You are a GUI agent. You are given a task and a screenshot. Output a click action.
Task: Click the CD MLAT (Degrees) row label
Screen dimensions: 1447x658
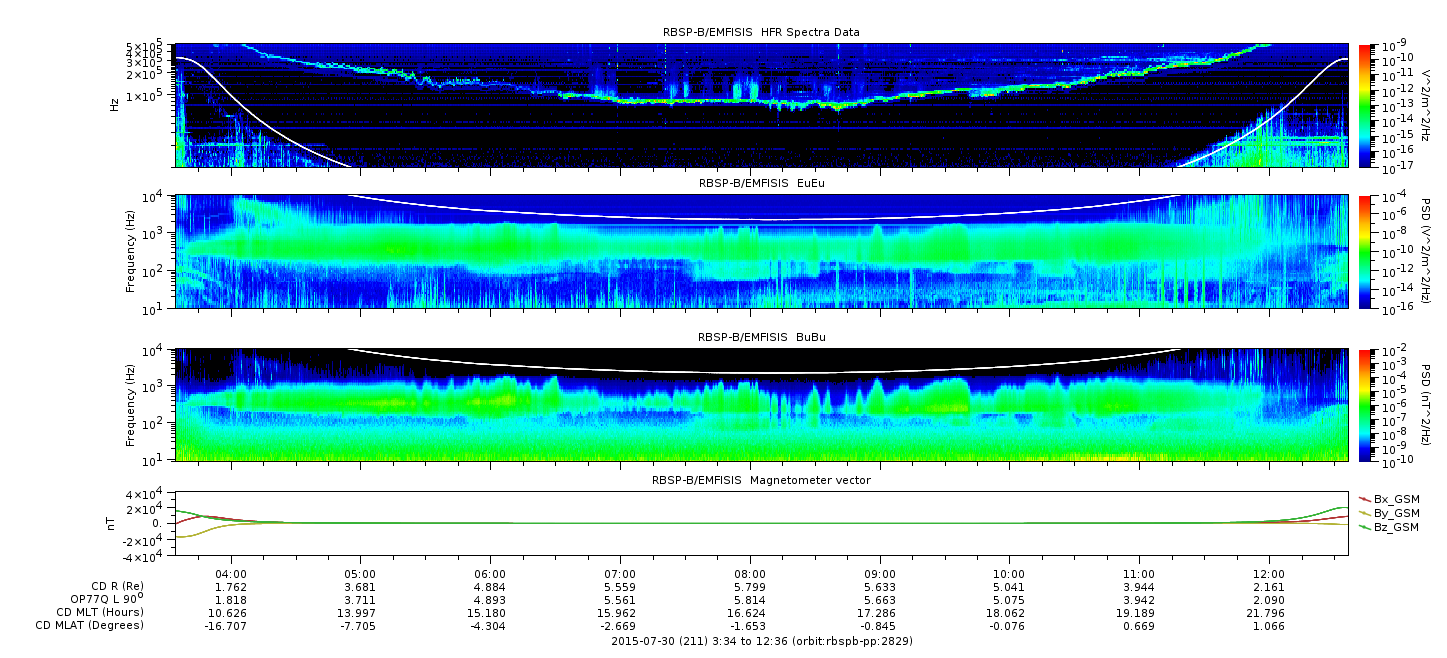point(92,625)
